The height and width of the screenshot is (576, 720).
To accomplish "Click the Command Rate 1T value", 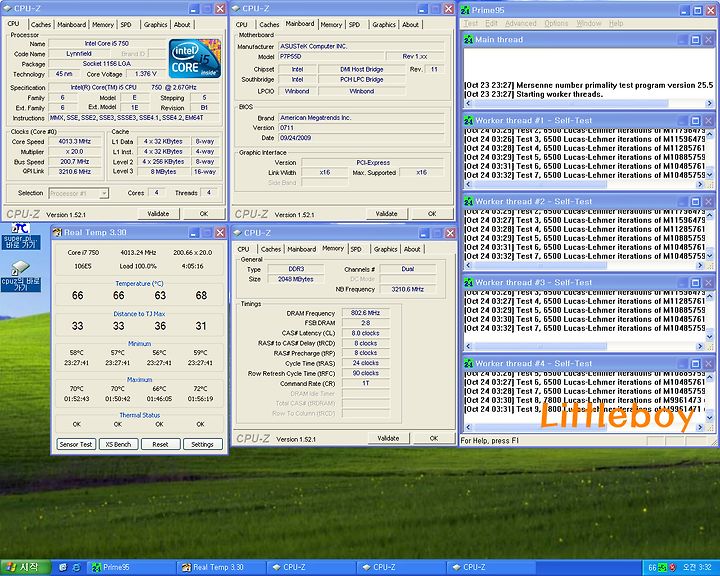I will pyautogui.click(x=366, y=383).
